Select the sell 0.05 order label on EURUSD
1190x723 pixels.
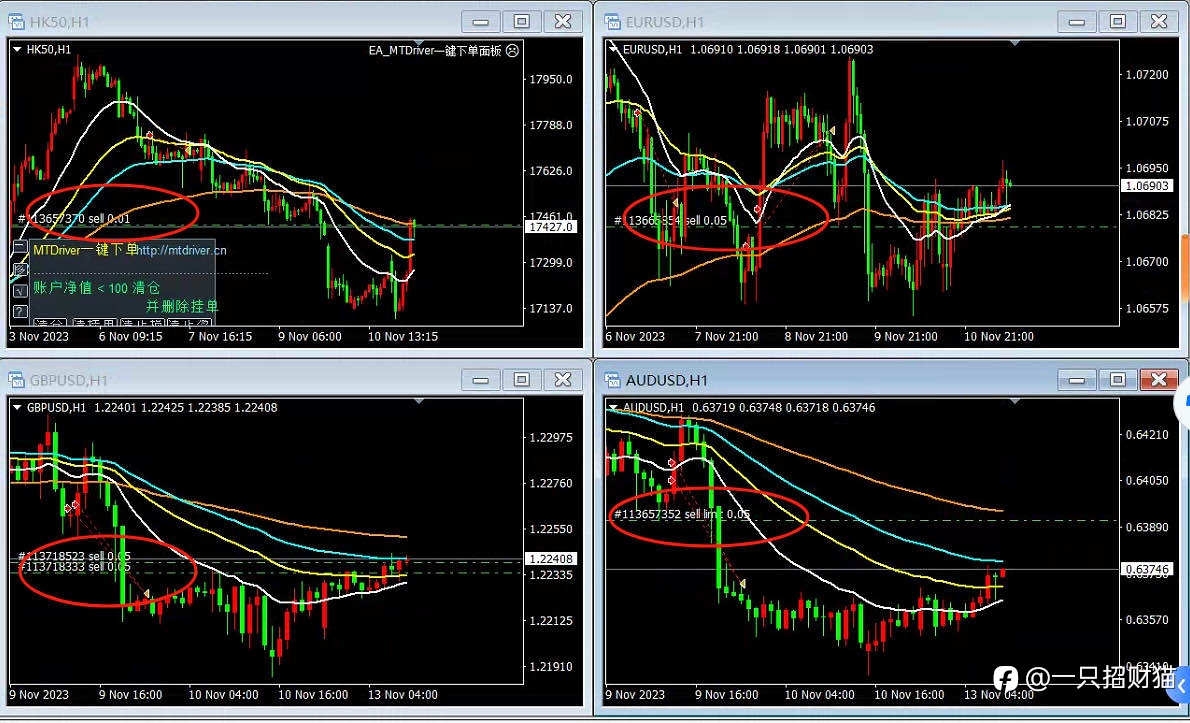tap(670, 221)
